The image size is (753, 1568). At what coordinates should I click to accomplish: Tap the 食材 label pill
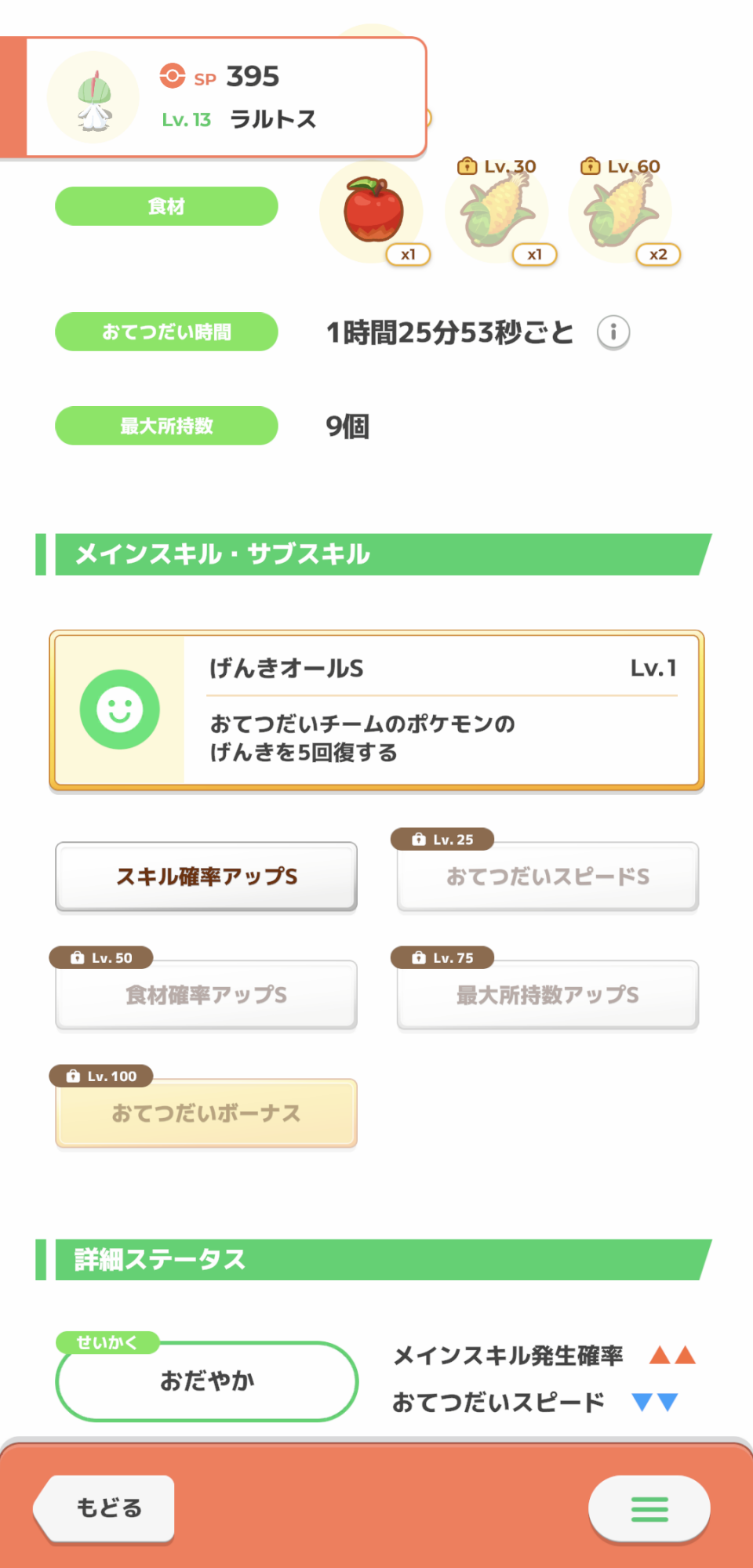[x=166, y=206]
